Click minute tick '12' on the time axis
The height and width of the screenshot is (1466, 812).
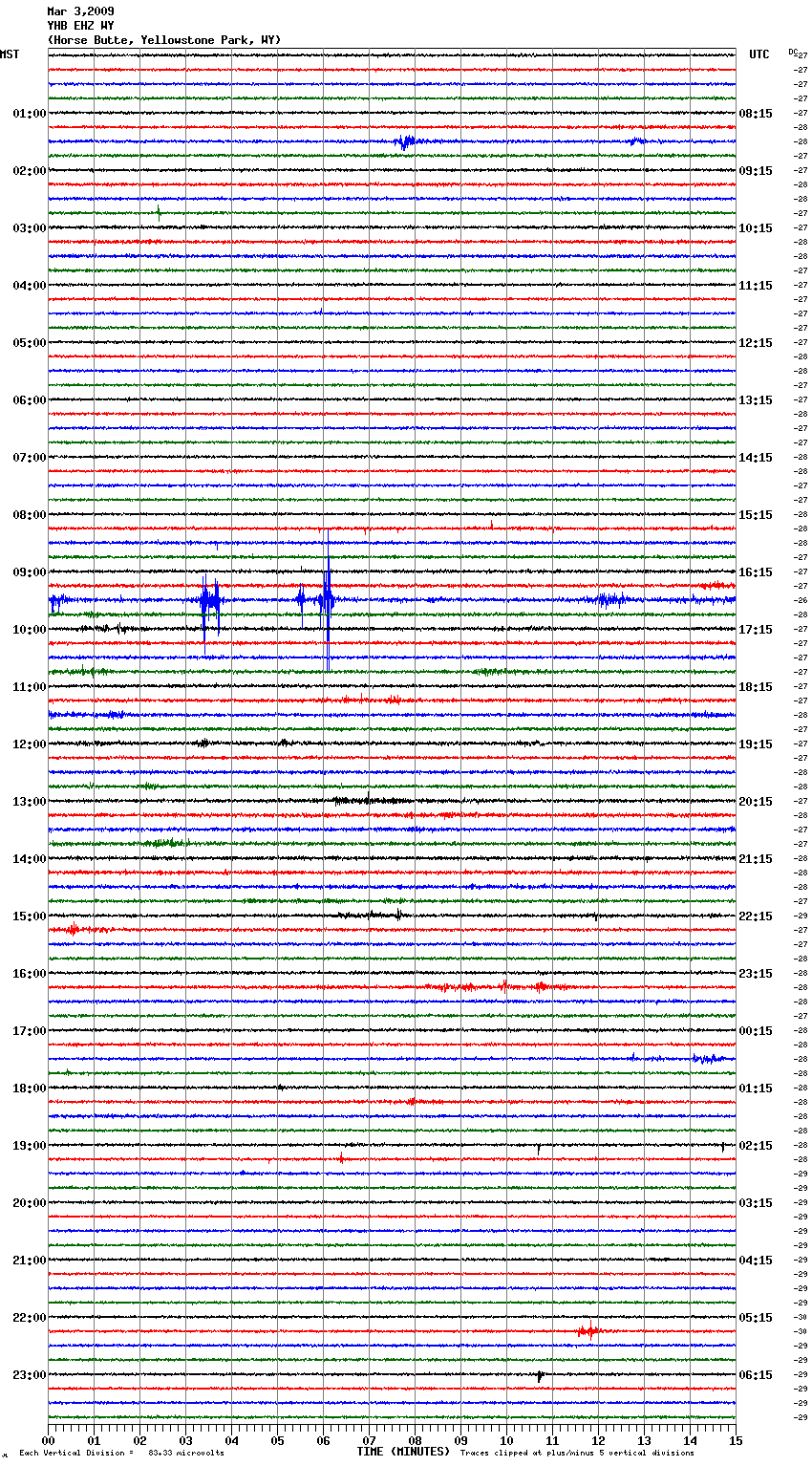pos(598,1440)
